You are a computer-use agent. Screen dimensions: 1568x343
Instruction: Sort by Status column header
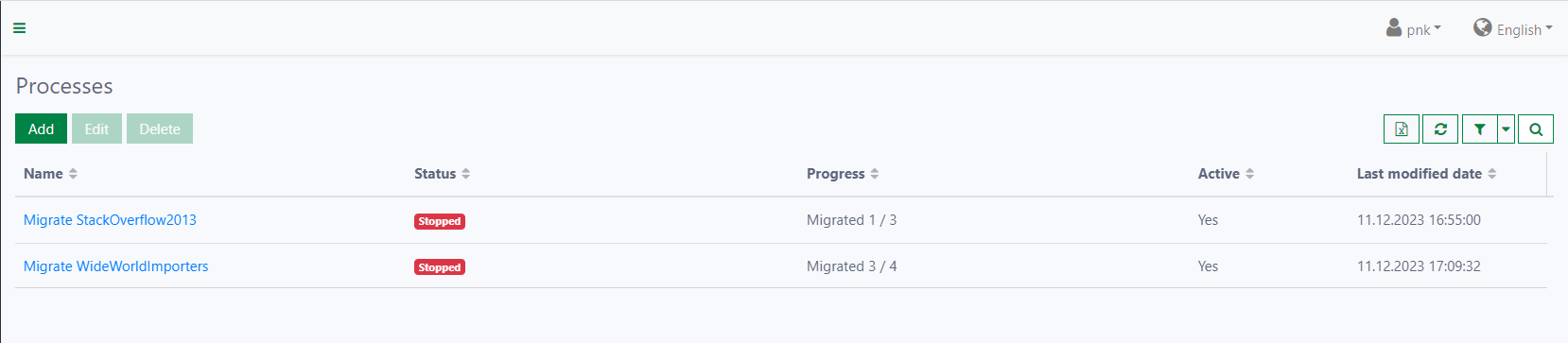tap(442, 174)
